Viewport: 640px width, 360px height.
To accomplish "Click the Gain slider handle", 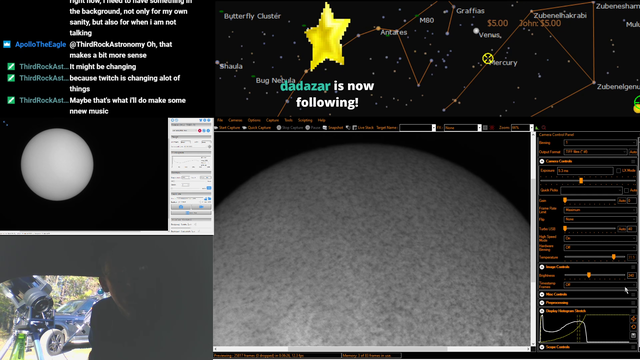I will pyautogui.click(x=565, y=200).
